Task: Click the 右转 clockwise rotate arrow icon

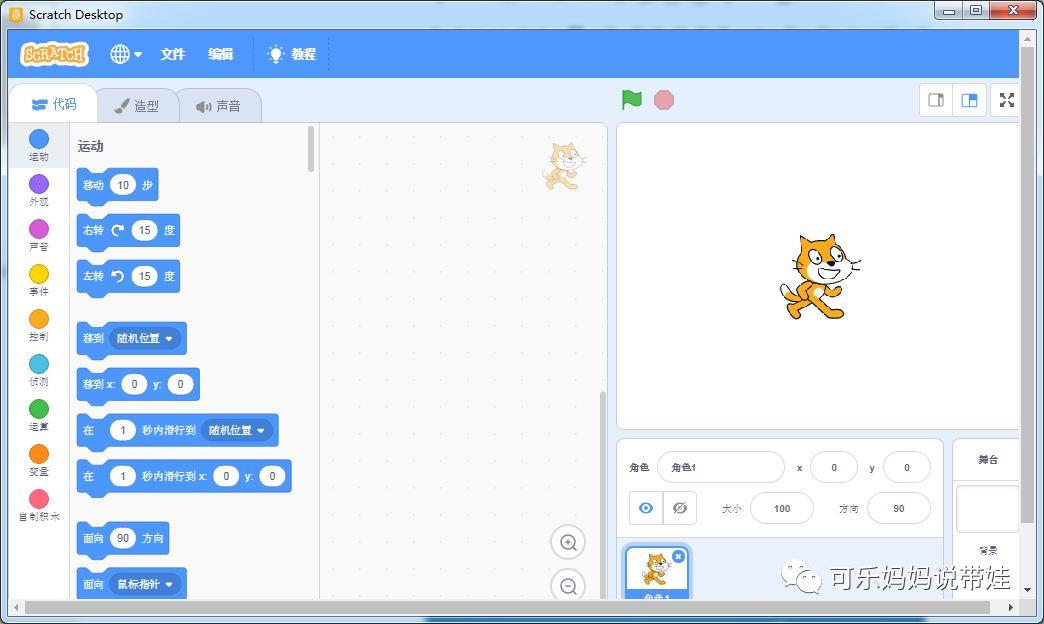Action: coord(118,230)
